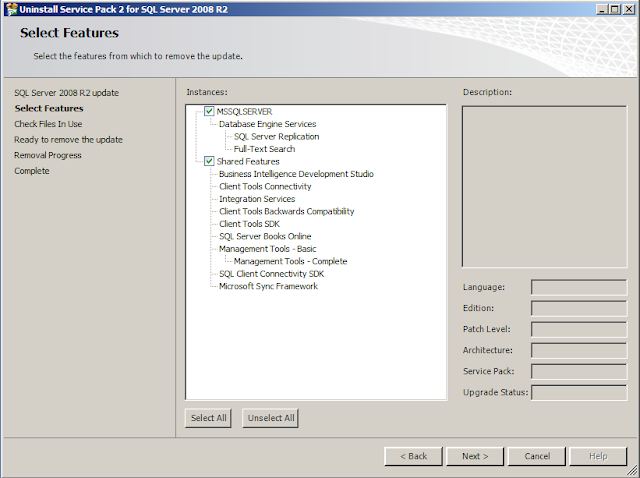Select Database Engine Services tree item
The height and width of the screenshot is (478, 640).
(267, 124)
